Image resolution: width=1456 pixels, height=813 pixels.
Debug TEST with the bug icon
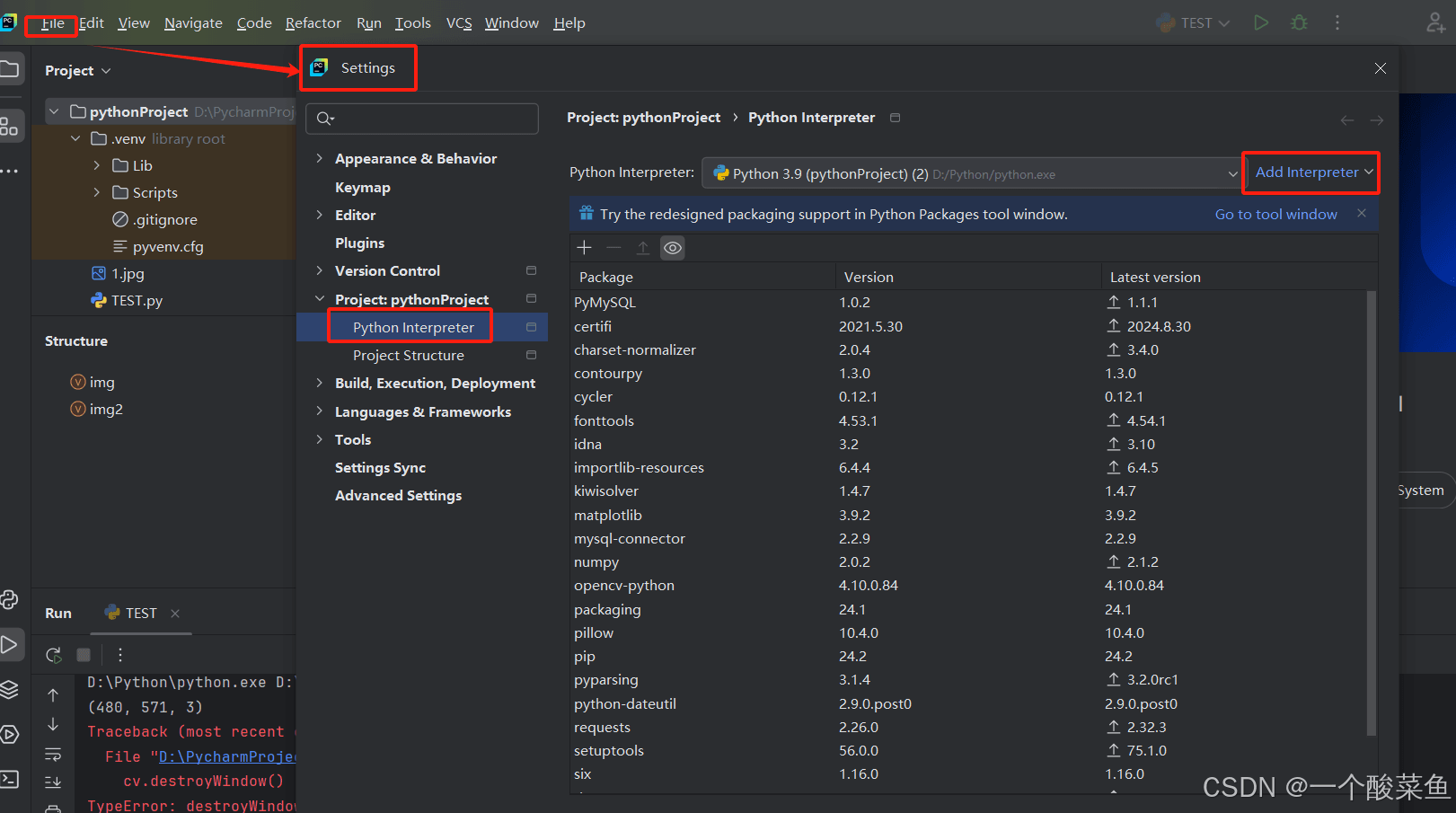coord(1299,22)
